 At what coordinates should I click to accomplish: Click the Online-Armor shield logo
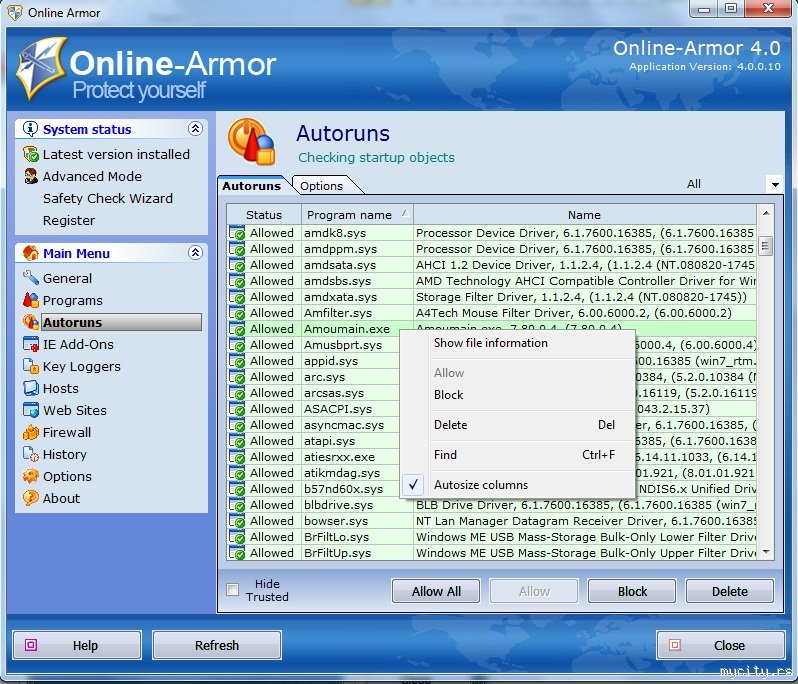pos(42,68)
